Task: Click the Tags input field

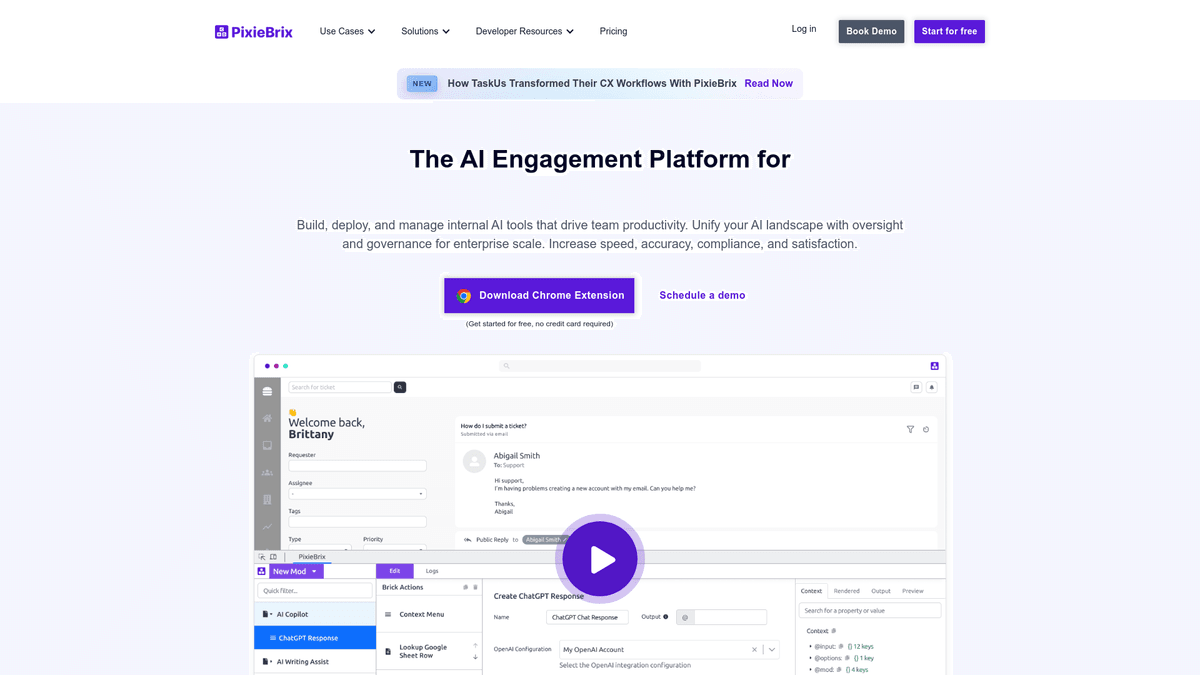Action: (357, 522)
